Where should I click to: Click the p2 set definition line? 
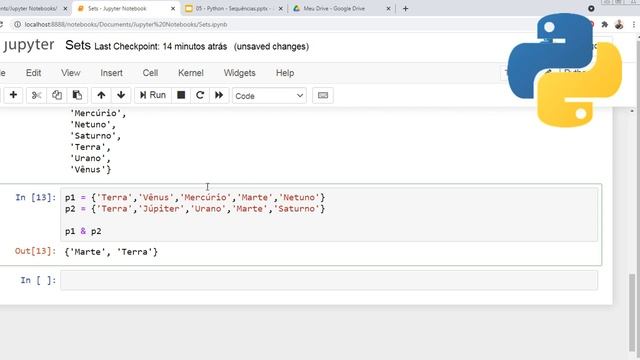pyautogui.click(x=195, y=209)
